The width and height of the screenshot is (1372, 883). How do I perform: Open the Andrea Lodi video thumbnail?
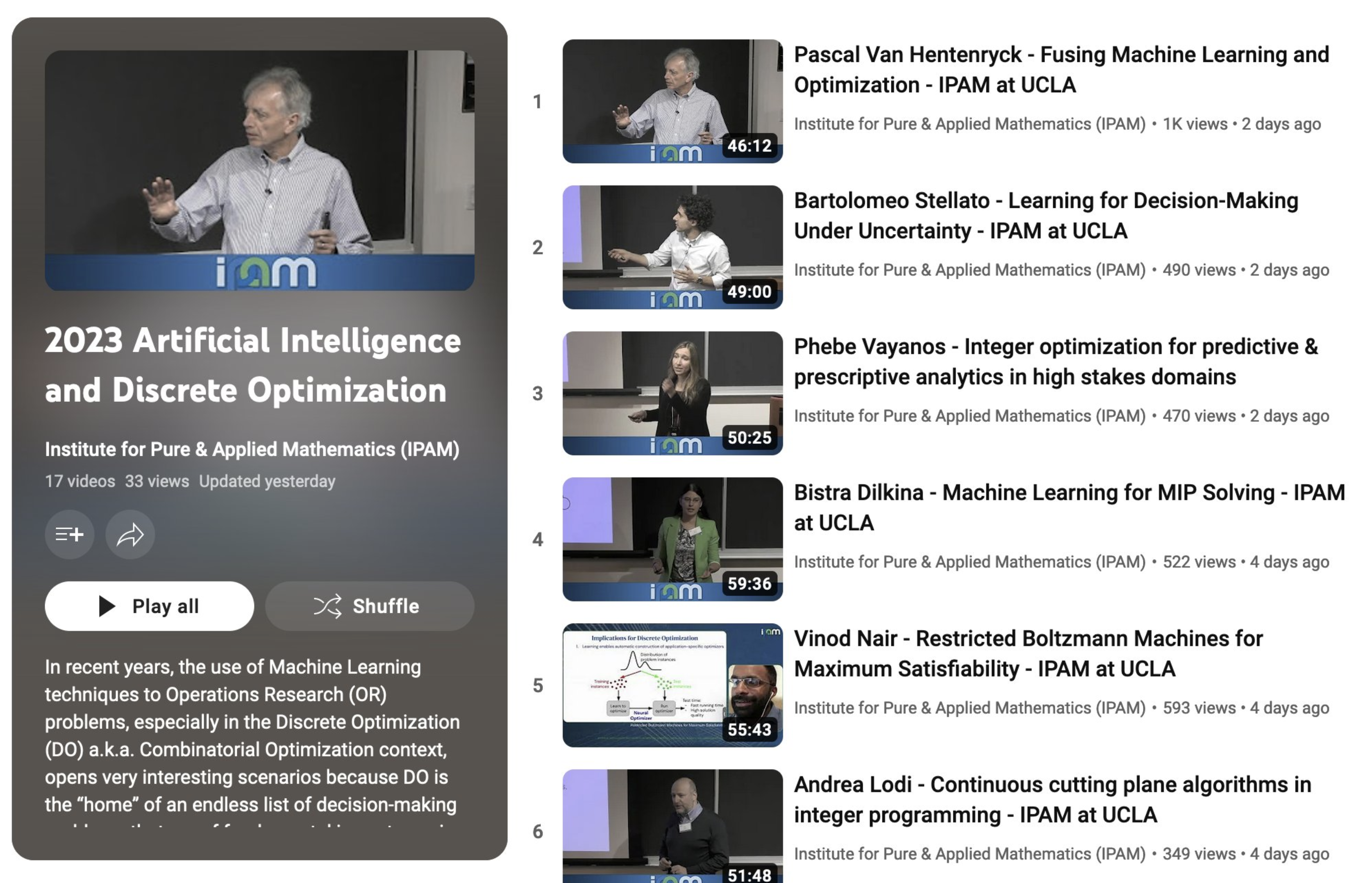click(x=672, y=826)
